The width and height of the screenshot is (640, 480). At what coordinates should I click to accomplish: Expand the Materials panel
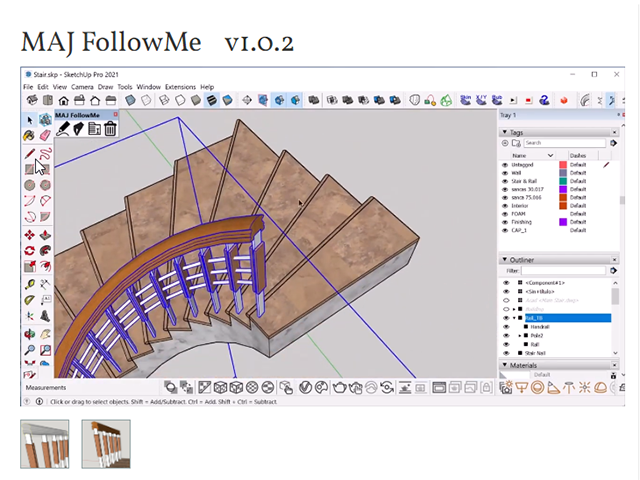[504, 365]
